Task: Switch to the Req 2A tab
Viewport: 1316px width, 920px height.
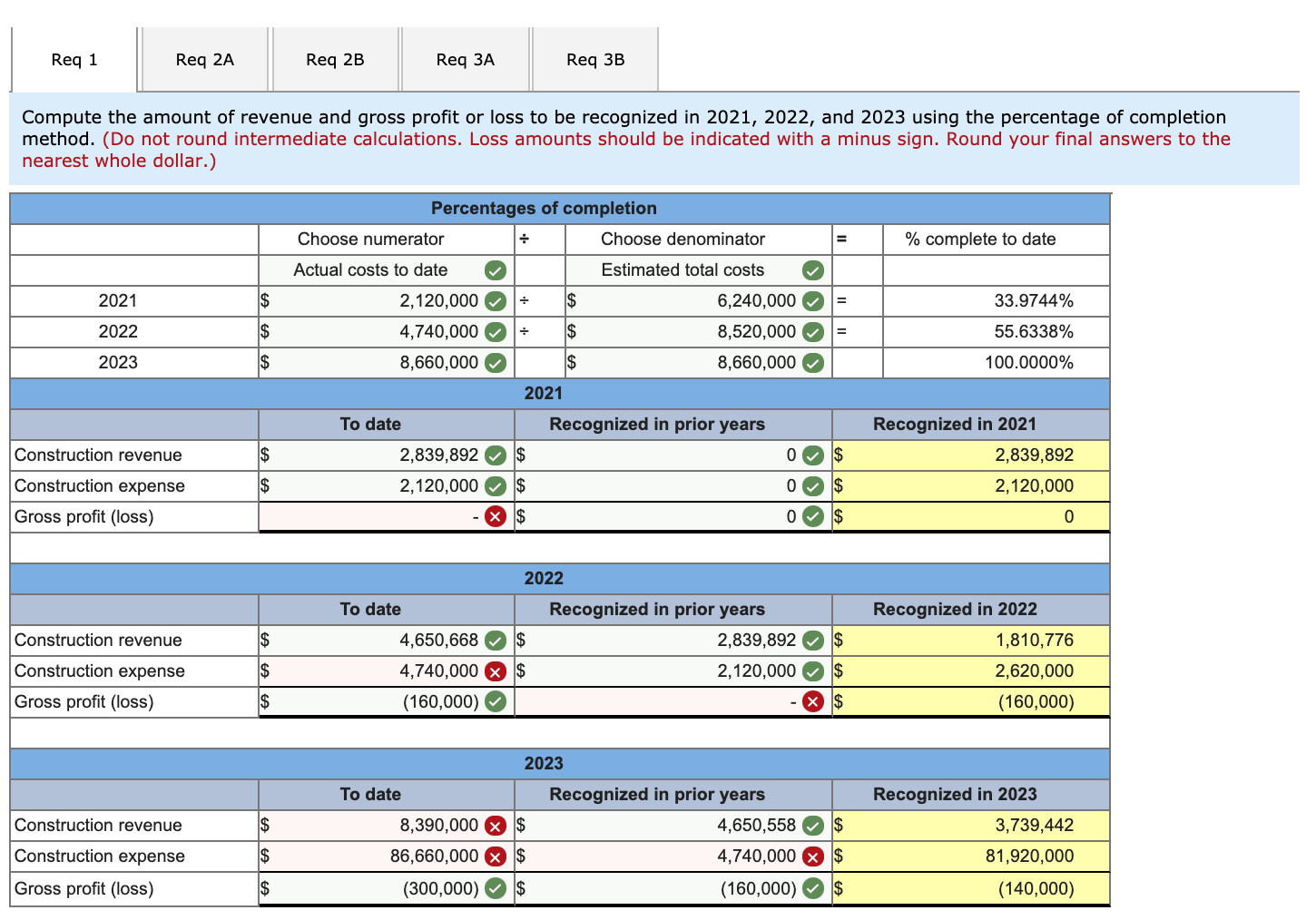Action: coord(205,60)
